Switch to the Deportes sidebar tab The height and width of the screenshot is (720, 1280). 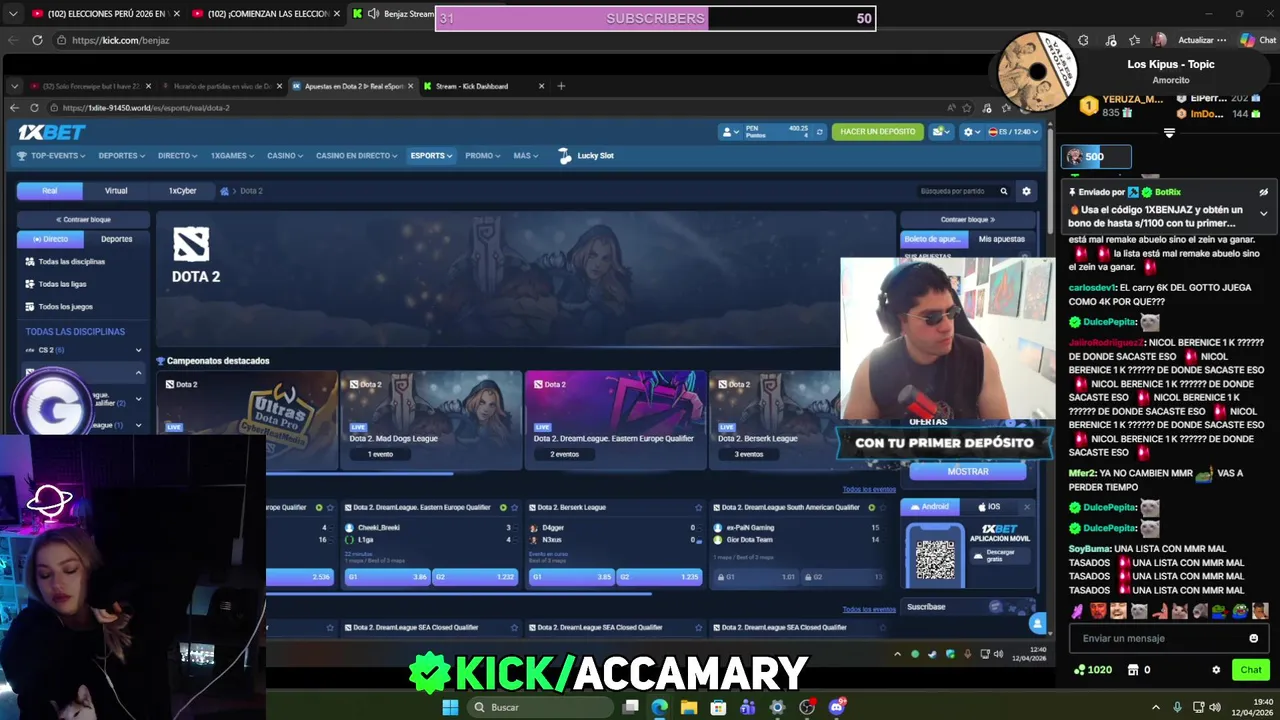pyautogui.click(x=116, y=239)
